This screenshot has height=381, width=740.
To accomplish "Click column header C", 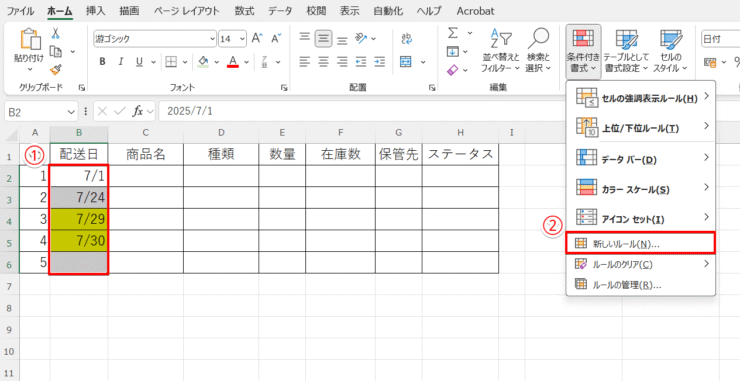I will pyautogui.click(x=145, y=134).
